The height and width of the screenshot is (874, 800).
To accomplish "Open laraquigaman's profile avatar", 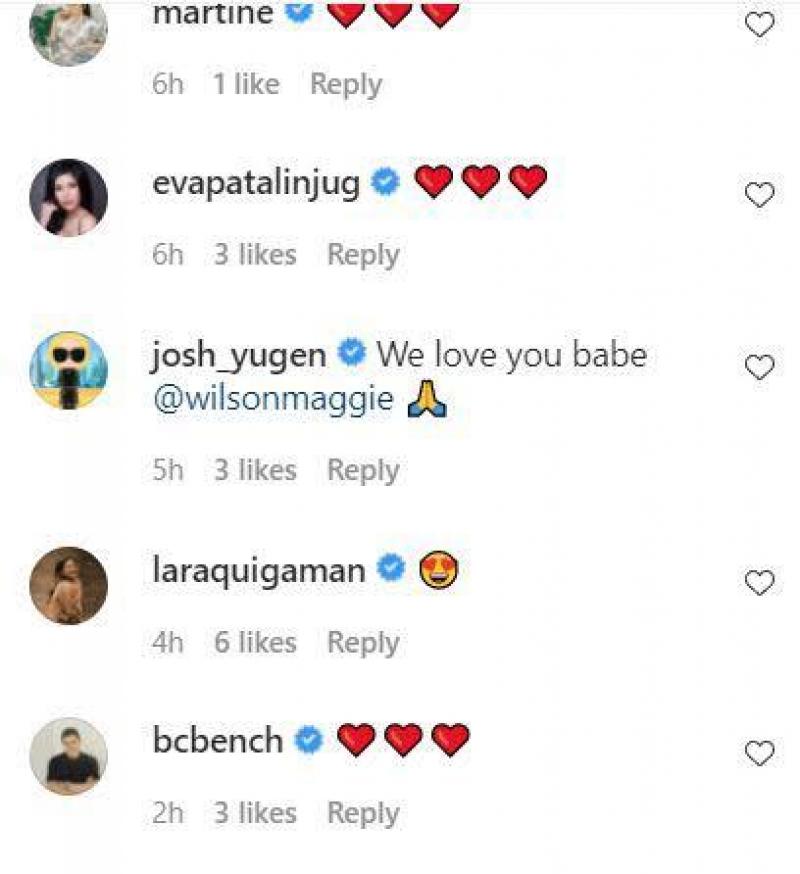I will (x=68, y=585).
